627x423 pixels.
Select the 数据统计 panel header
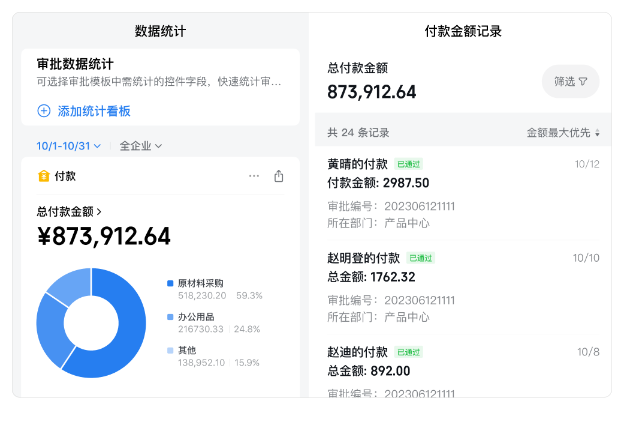click(x=160, y=31)
